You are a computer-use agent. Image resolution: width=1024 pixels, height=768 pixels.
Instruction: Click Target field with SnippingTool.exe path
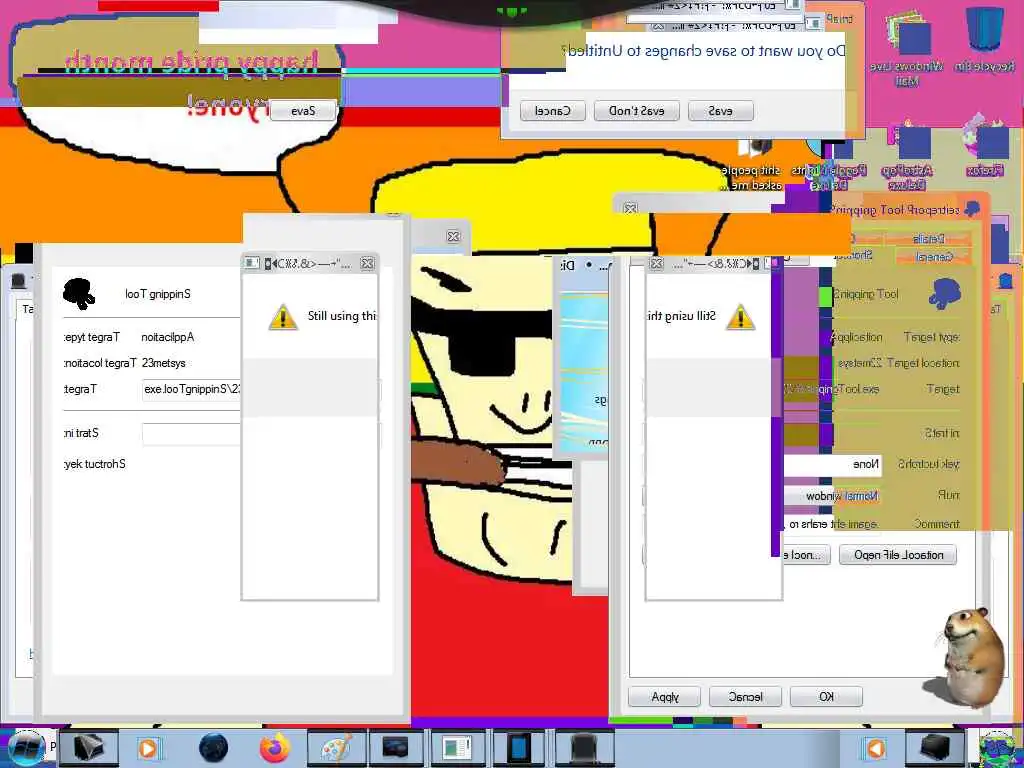191,389
